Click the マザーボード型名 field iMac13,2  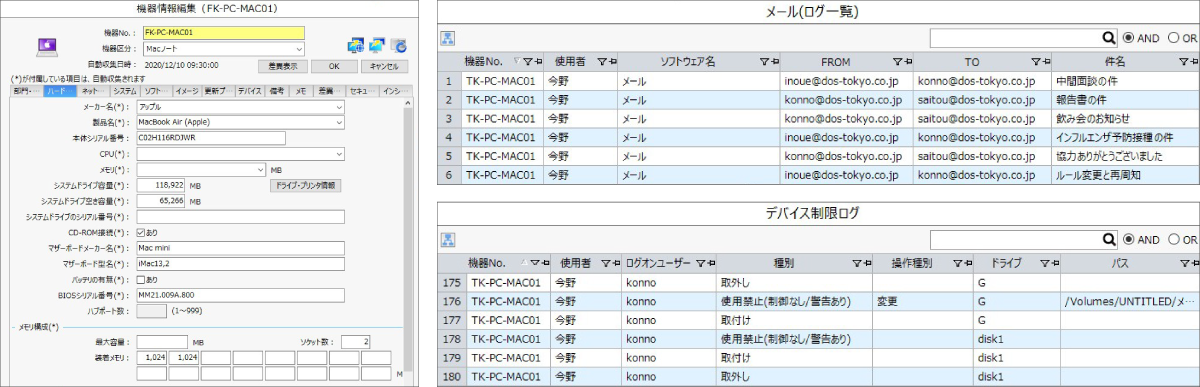click(241, 264)
